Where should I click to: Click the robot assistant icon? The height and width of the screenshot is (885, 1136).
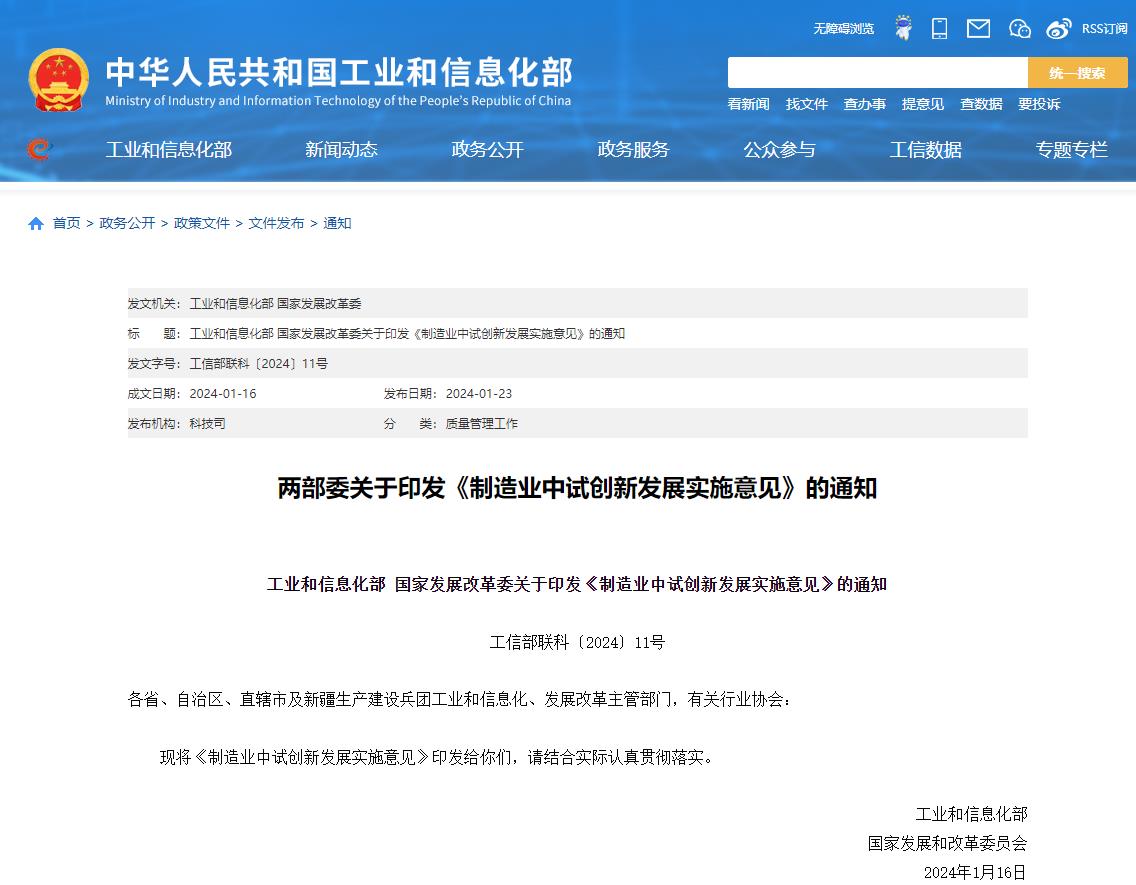coord(903,28)
